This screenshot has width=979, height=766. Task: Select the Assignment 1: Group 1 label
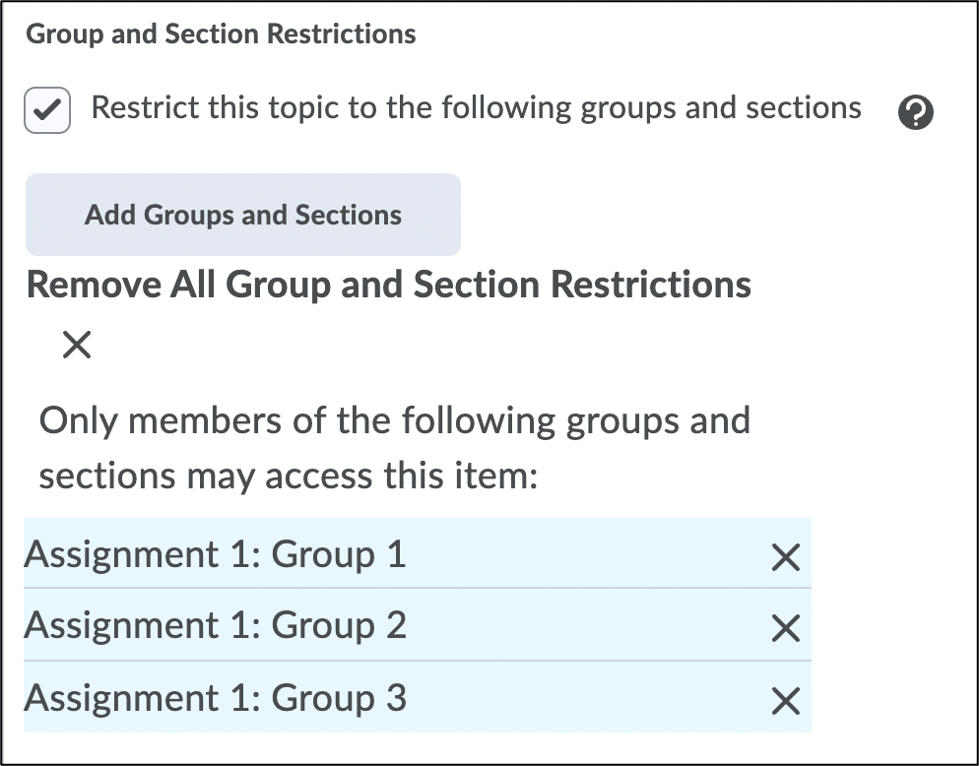215,554
